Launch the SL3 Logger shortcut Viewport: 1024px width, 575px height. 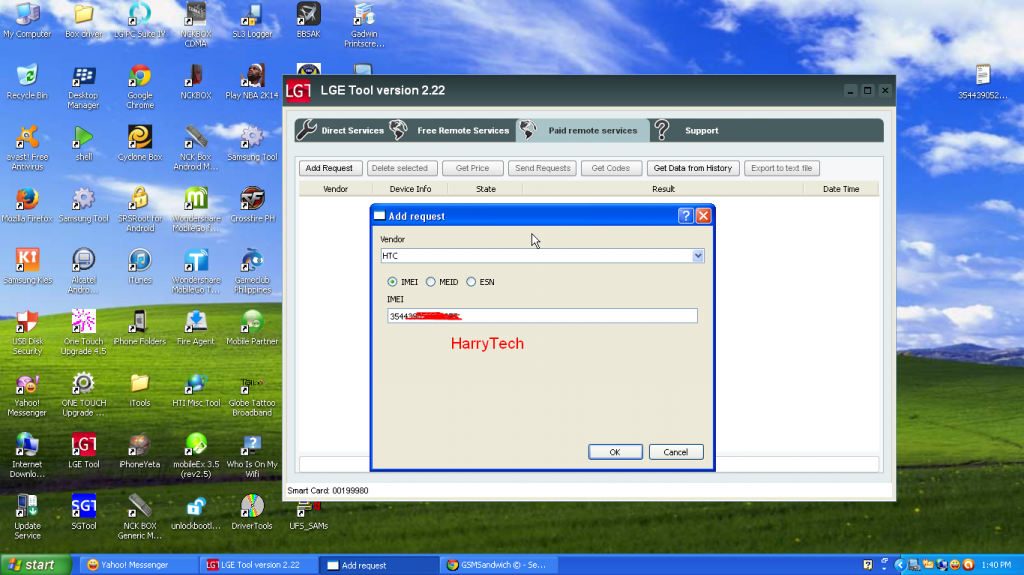tap(252, 20)
